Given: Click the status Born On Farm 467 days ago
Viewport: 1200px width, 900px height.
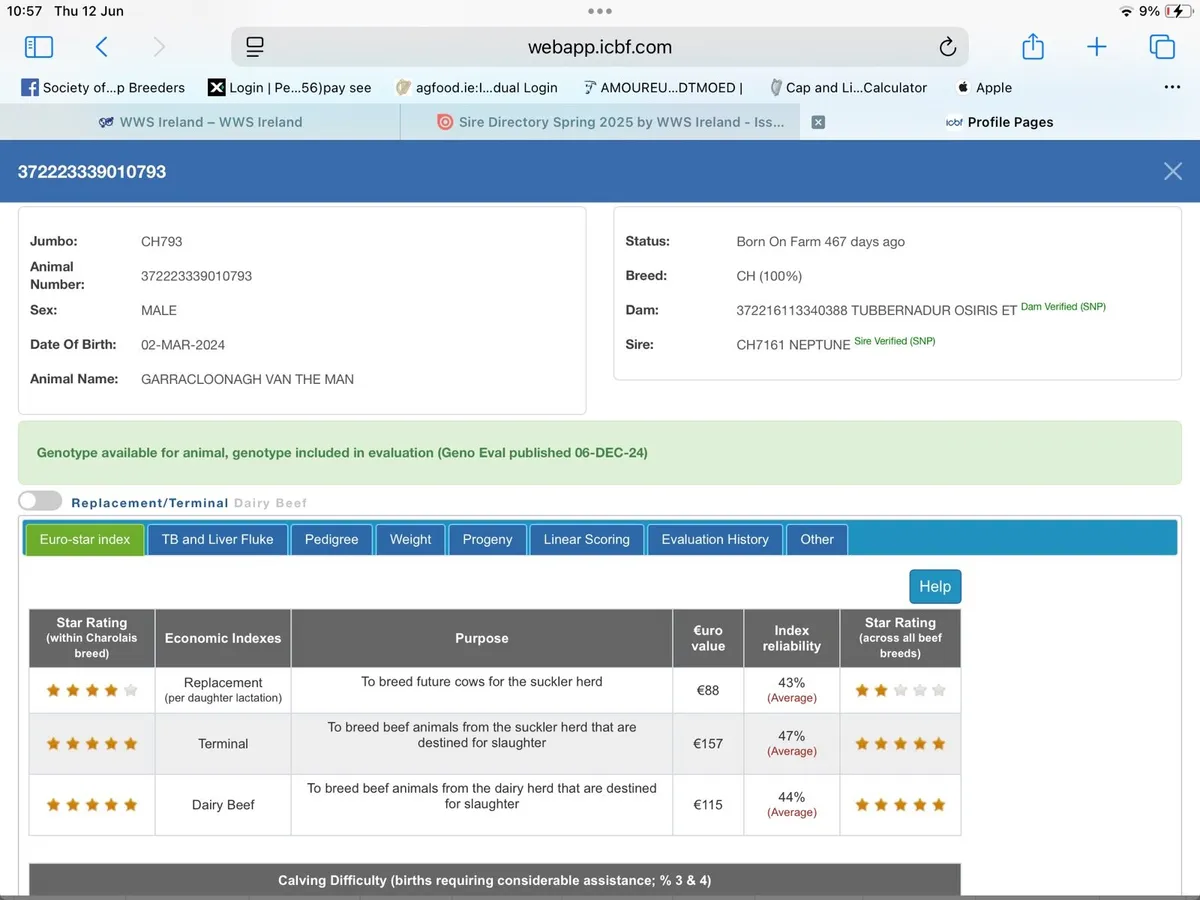Looking at the screenshot, I should [820, 241].
